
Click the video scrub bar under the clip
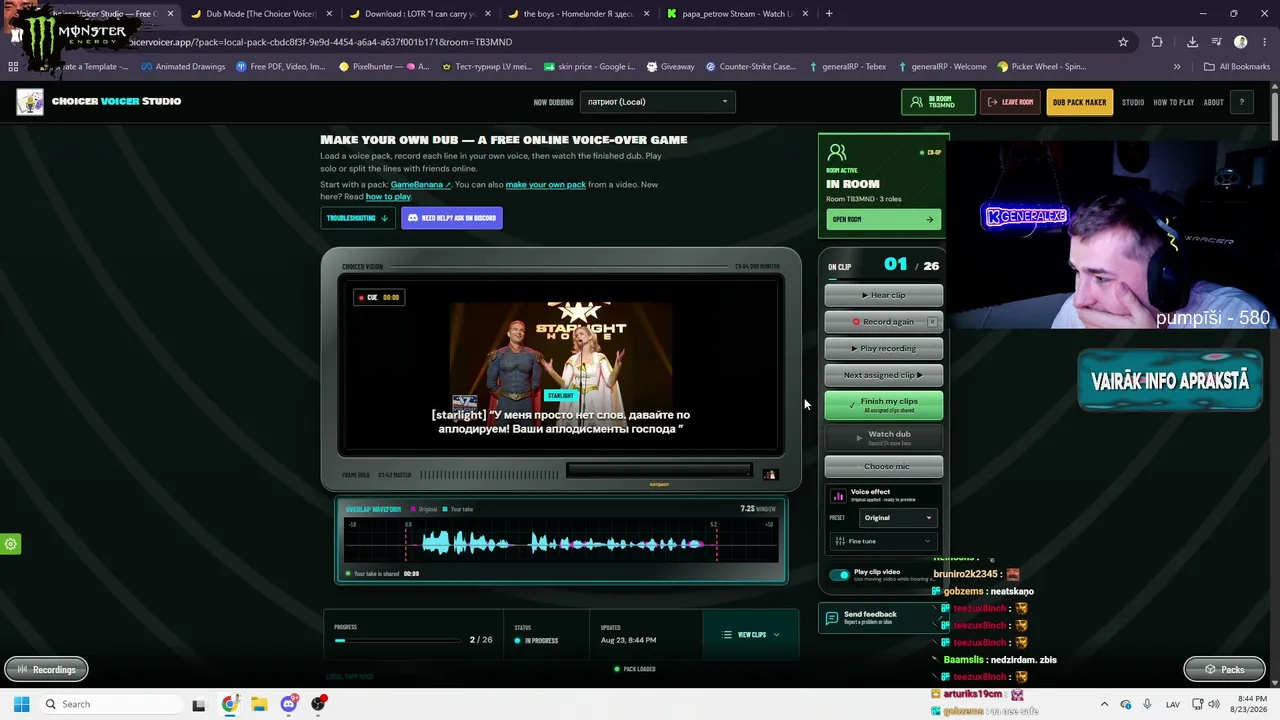coord(659,470)
